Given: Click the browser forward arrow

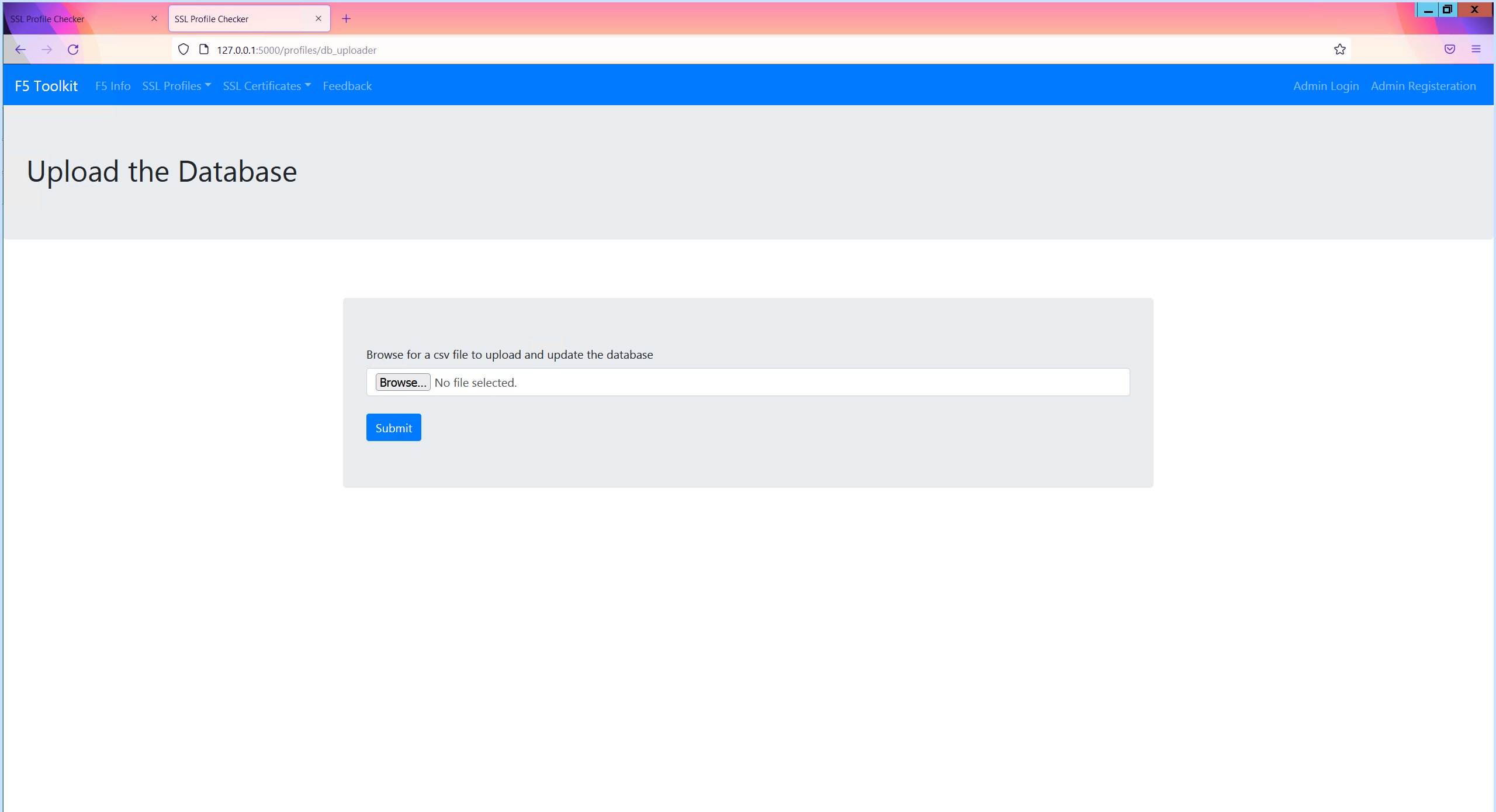Looking at the screenshot, I should point(47,50).
